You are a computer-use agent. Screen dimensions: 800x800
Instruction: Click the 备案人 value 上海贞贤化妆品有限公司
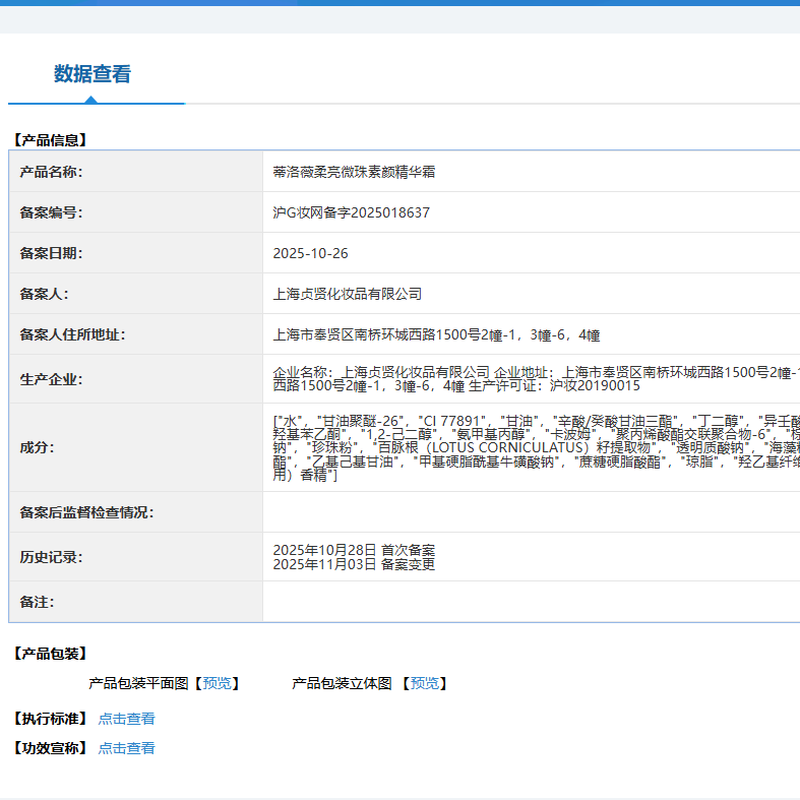point(347,294)
